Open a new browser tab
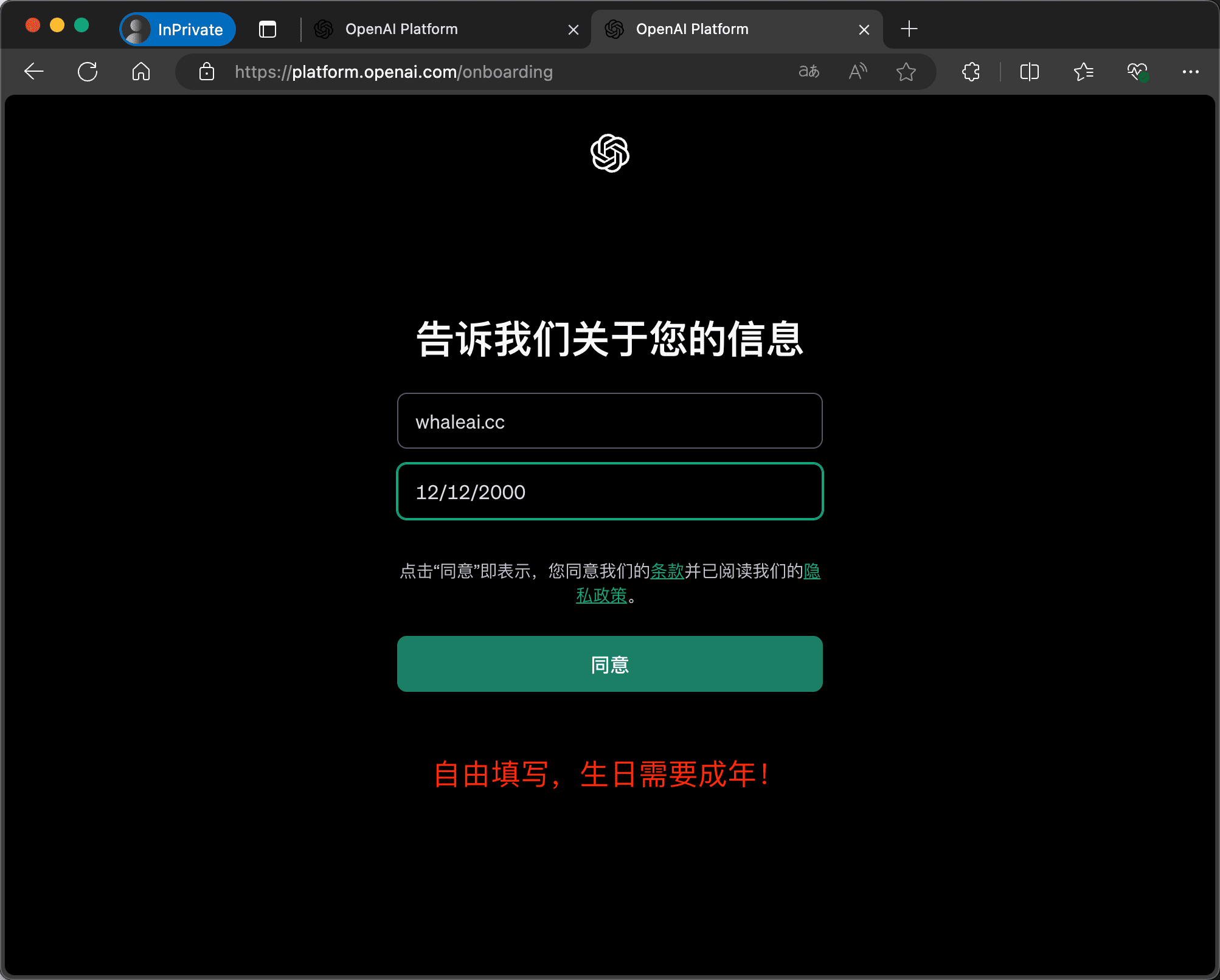The image size is (1220, 980). tap(909, 29)
